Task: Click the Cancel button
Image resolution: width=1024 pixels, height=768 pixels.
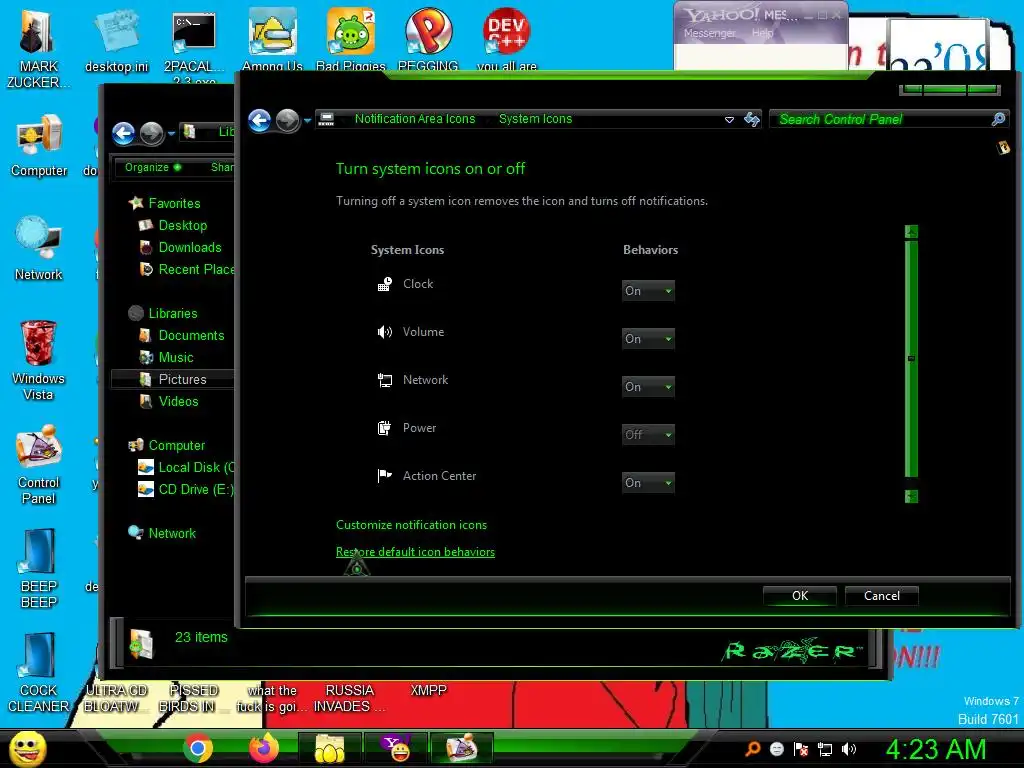Action: click(x=882, y=596)
